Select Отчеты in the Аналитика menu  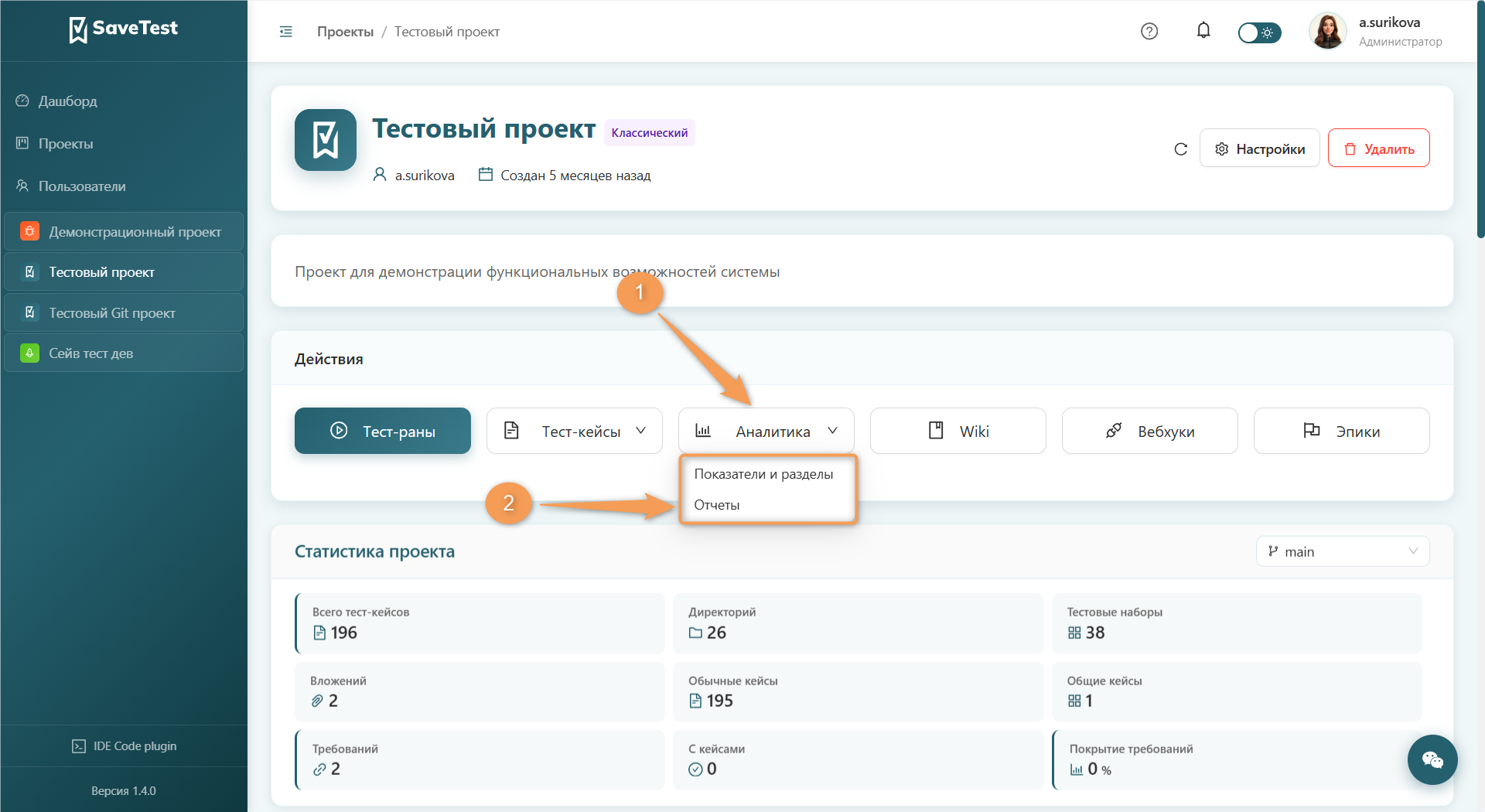point(717,505)
